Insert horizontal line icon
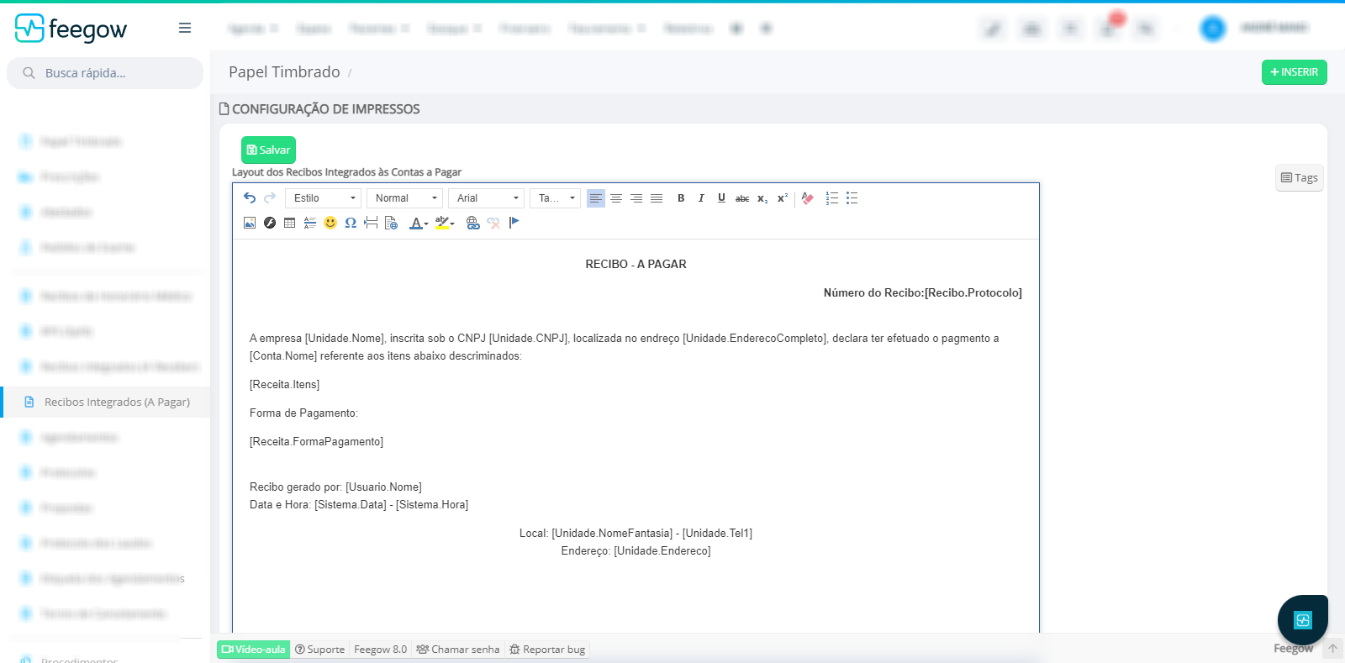Screen dimensions: 1345x663 (x=310, y=222)
